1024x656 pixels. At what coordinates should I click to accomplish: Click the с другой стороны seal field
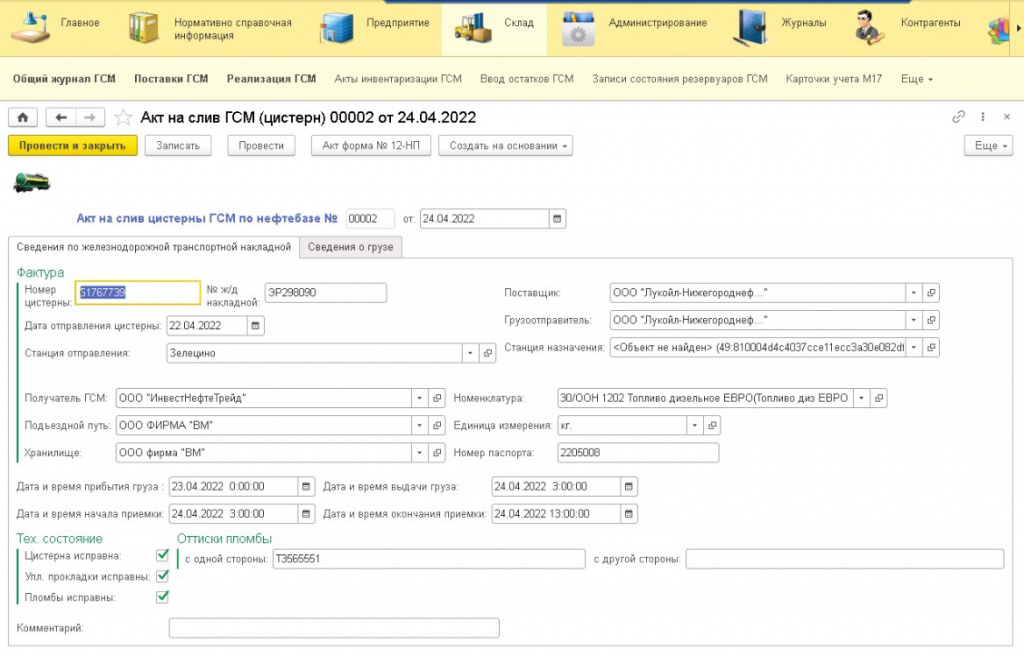point(844,559)
